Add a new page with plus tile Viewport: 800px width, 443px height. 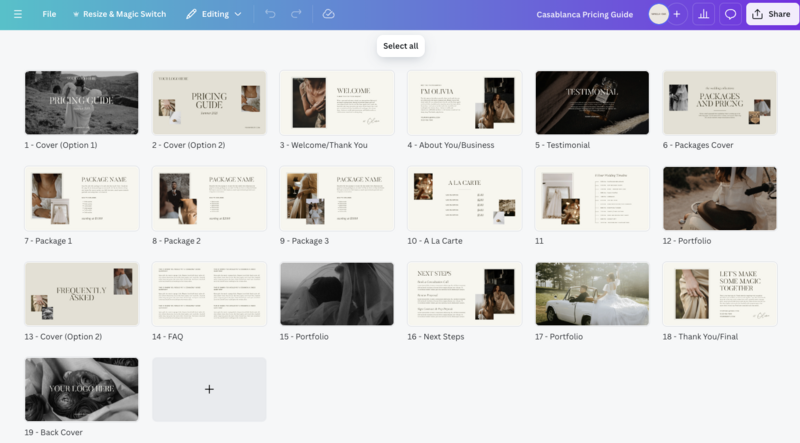(209, 389)
